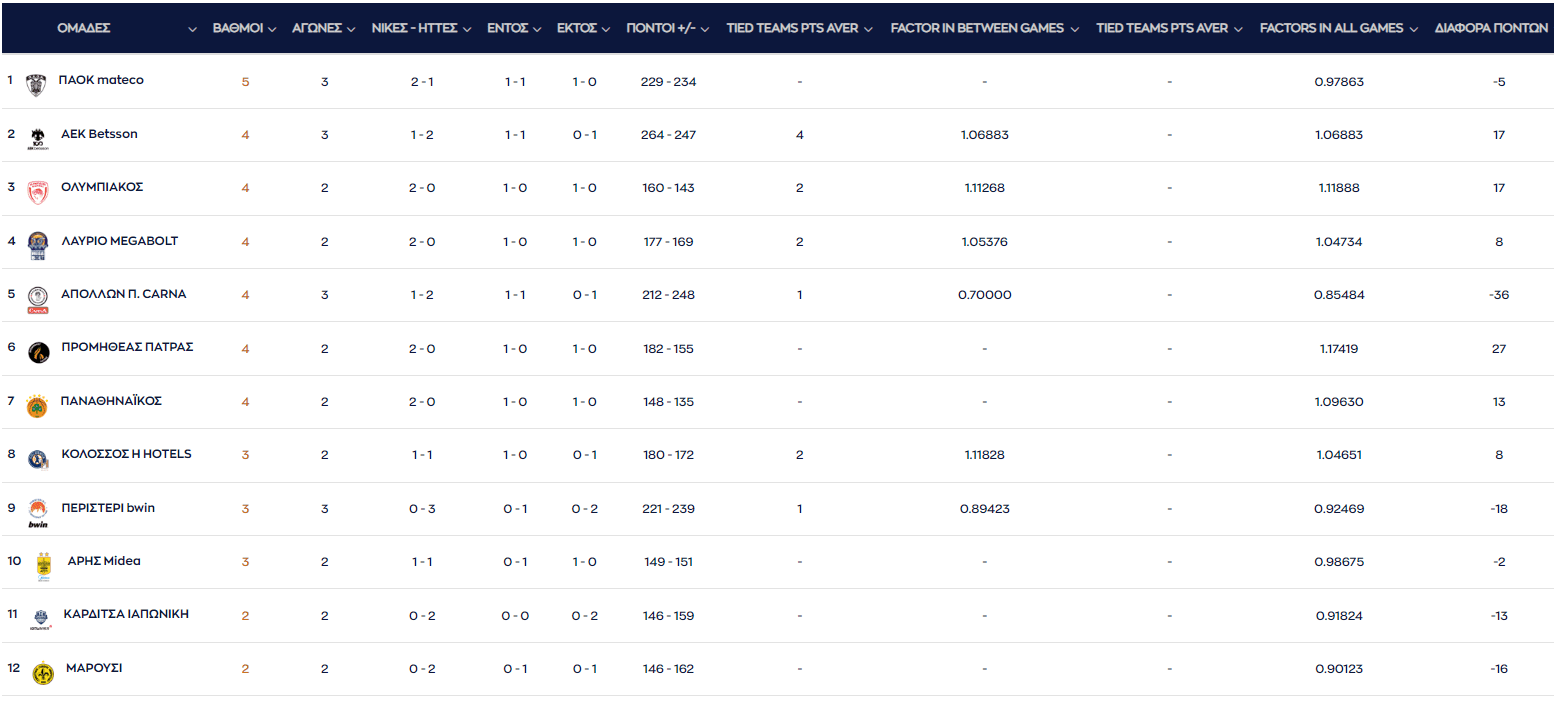Expand FACTORS IN ALL GAMES column chevron

tap(1413, 29)
